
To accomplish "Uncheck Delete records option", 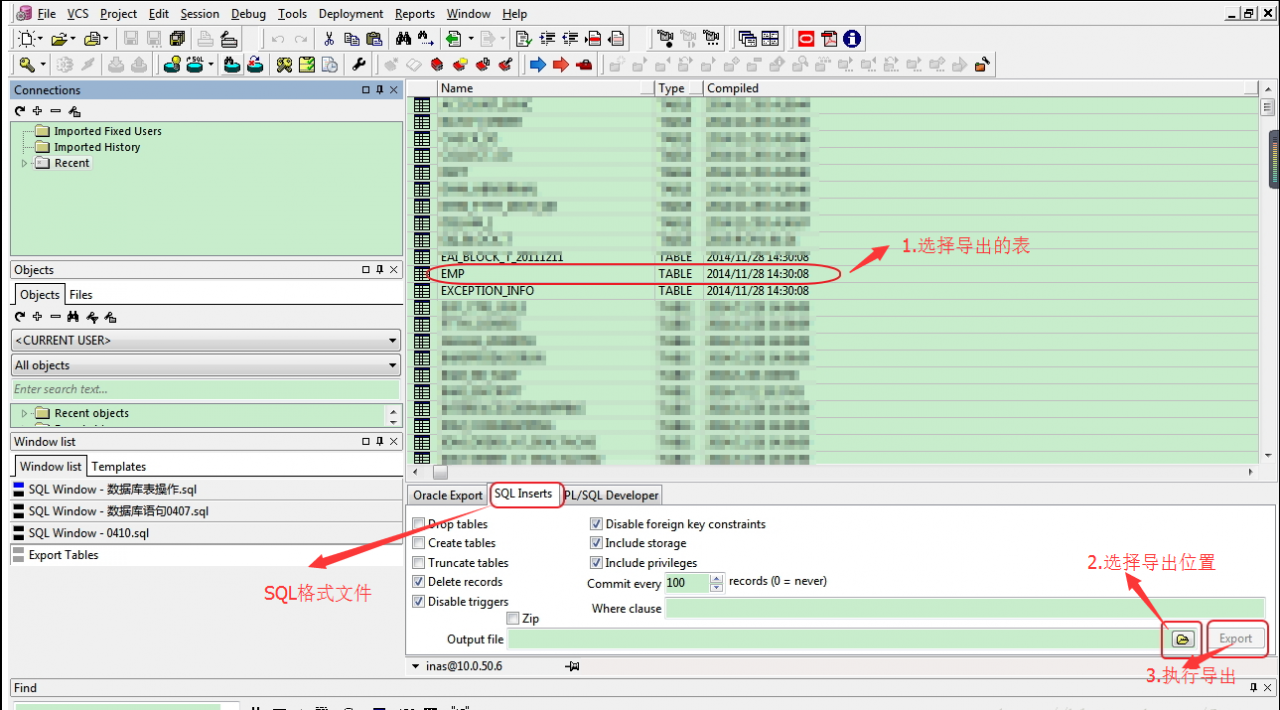I will tap(419, 582).
